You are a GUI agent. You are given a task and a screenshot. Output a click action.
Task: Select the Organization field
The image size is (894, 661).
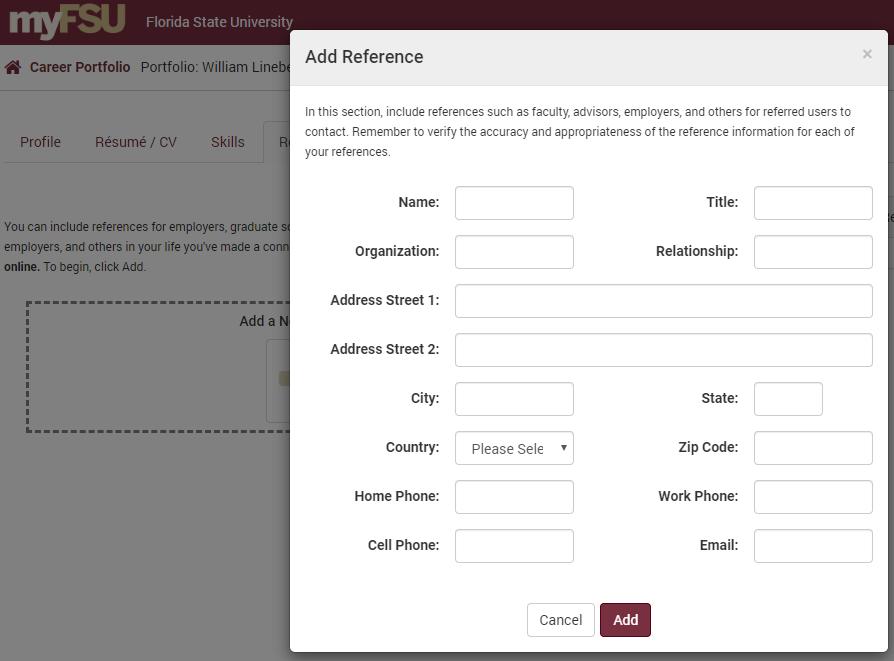[x=514, y=252]
